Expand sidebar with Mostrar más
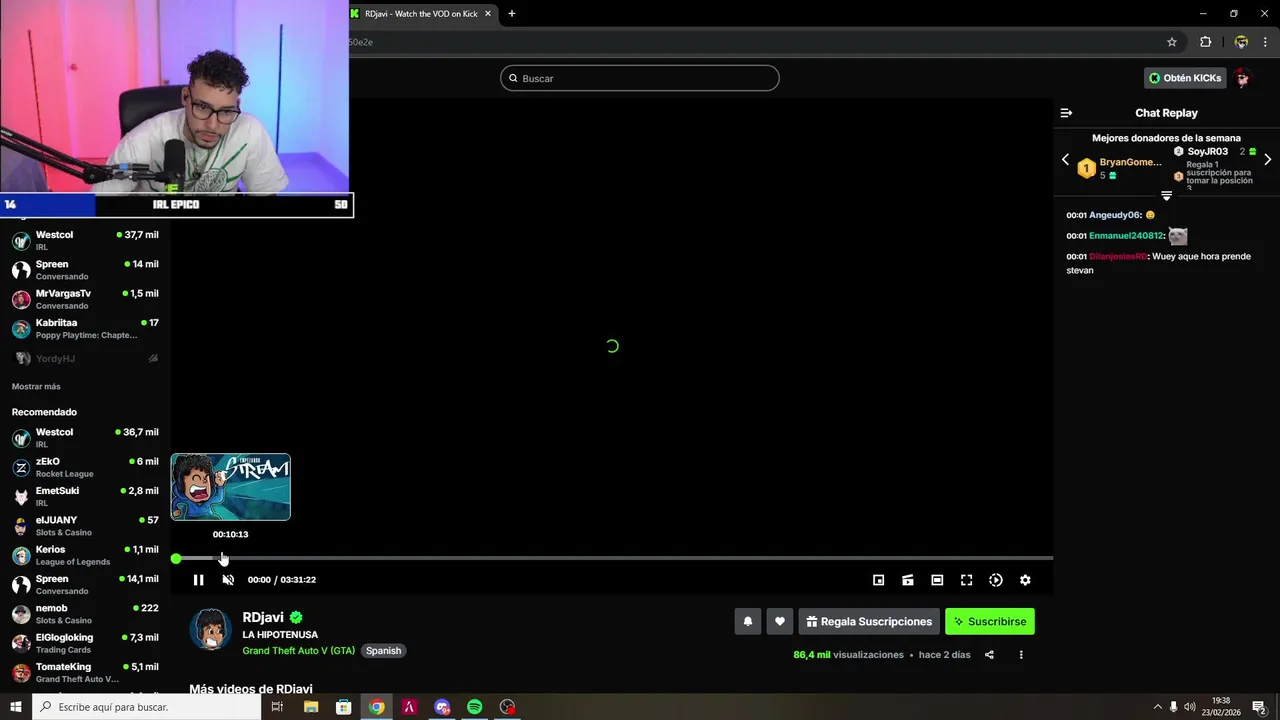Image resolution: width=1280 pixels, height=720 pixels. click(x=36, y=387)
